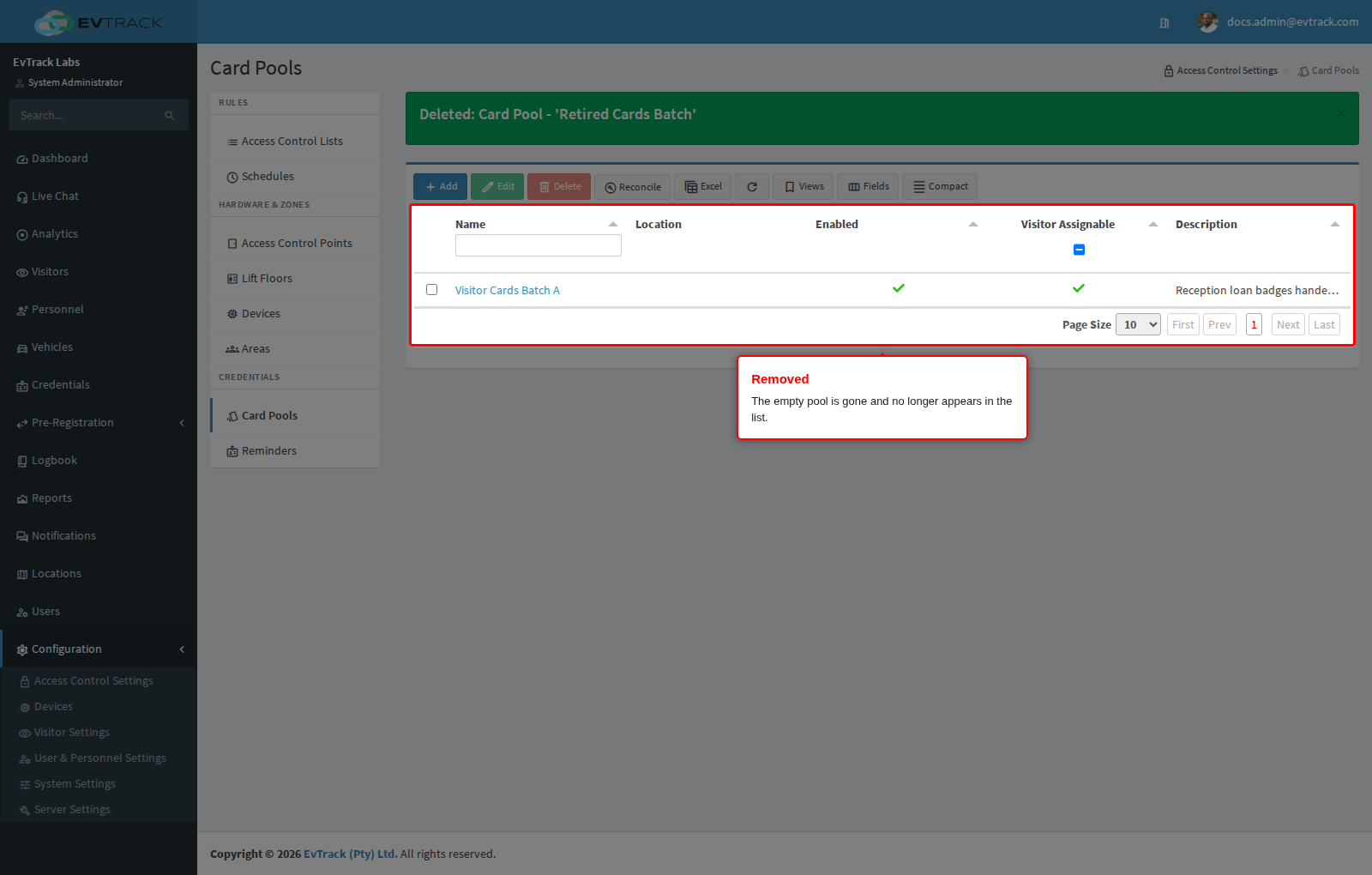The height and width of the screenshot is (875, 1372).
Task: Toggle the Visitor Assignable filter checkbox
Action: (x=1079, y=250)
